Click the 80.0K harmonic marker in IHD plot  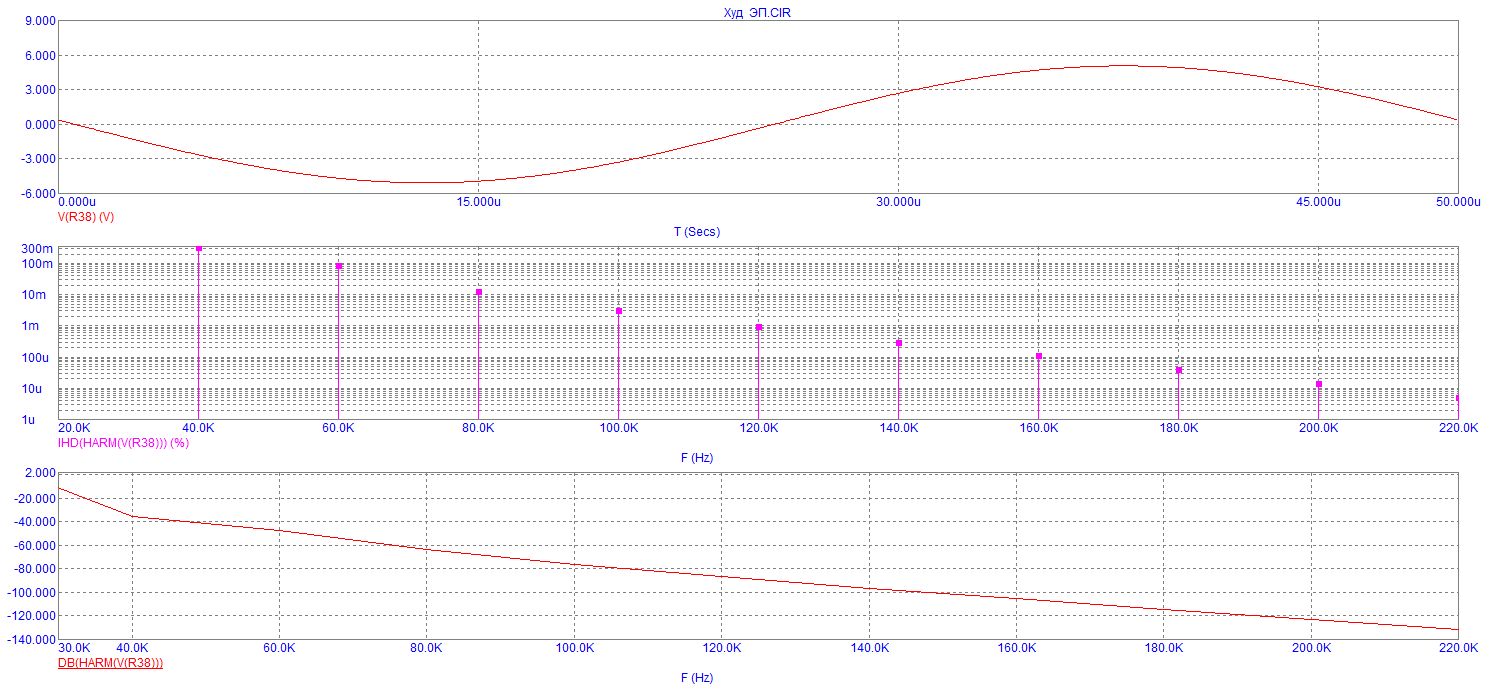(x=479, y=292)
